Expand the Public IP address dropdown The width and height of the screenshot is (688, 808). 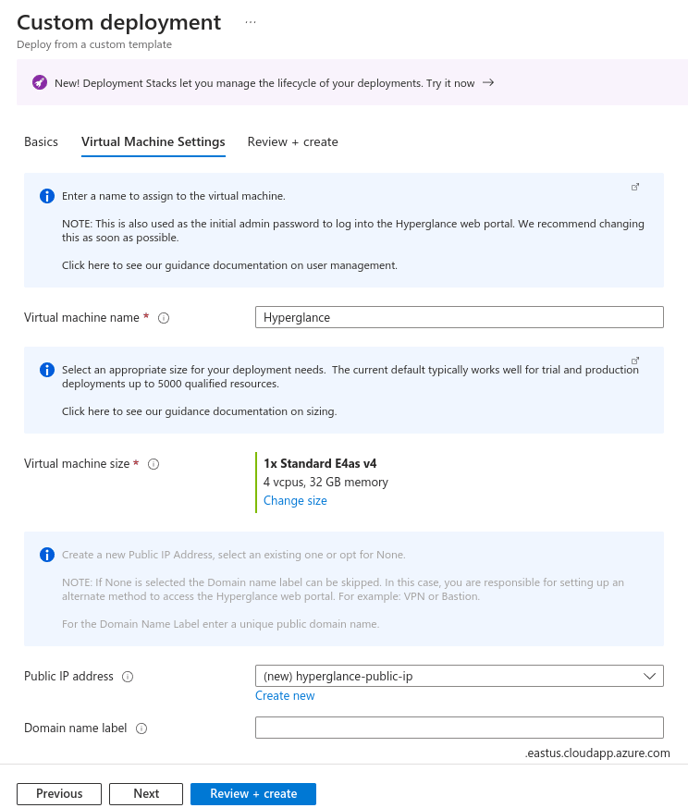(459, 676)
